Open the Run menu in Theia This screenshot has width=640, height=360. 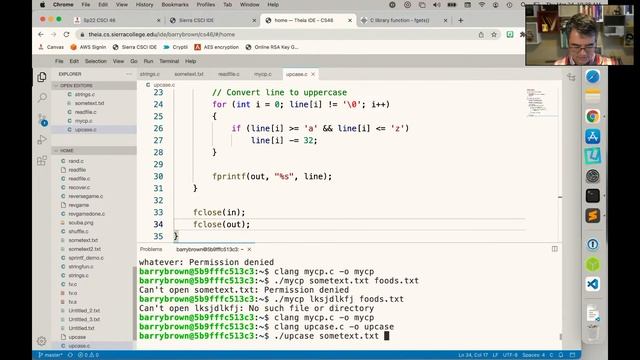tap(148, 61)
